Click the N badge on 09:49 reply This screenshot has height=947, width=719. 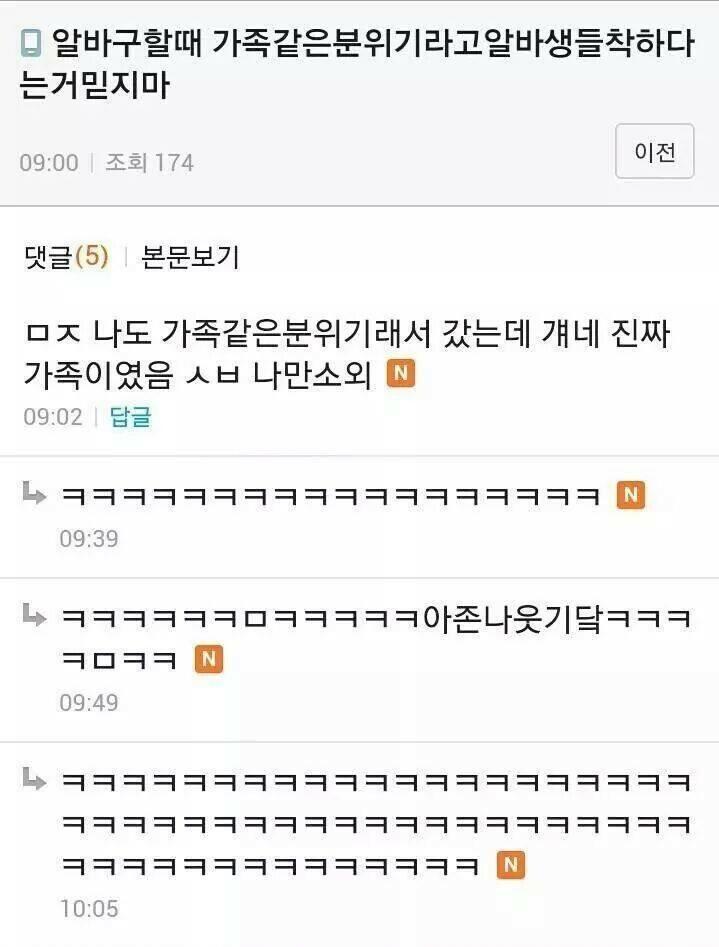click(208, 659)
